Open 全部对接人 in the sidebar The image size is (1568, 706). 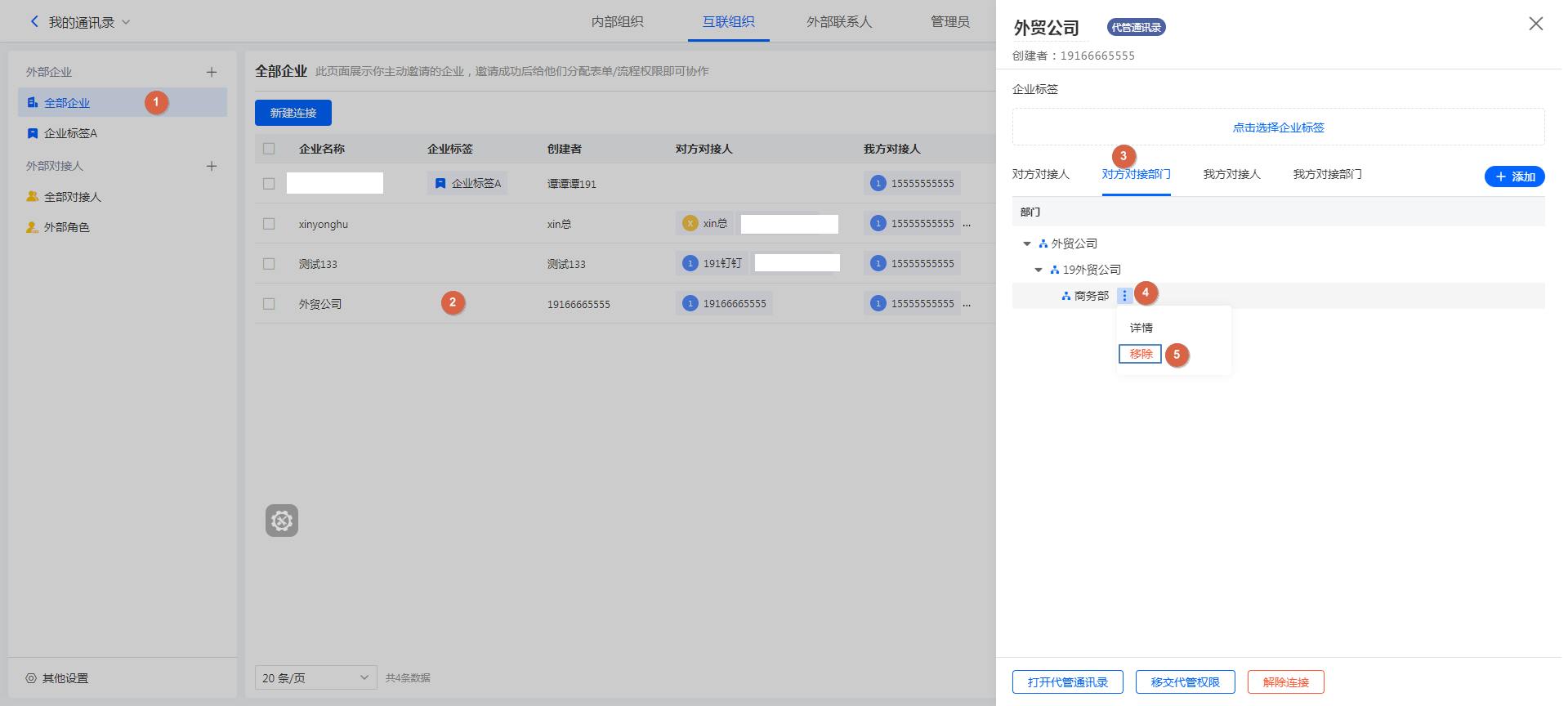click(72, 197)
